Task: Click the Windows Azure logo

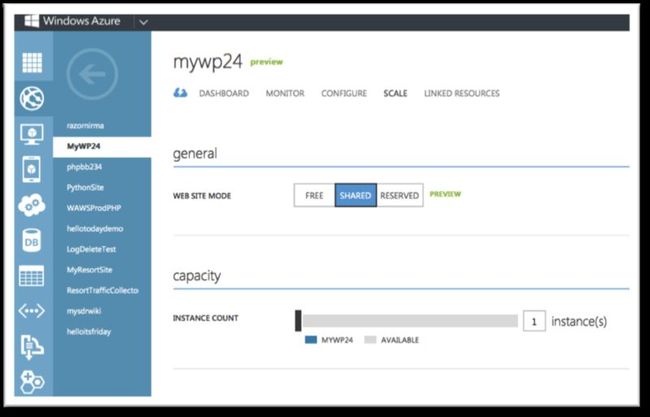Action: pyautogui.click(x=32, y=21)
